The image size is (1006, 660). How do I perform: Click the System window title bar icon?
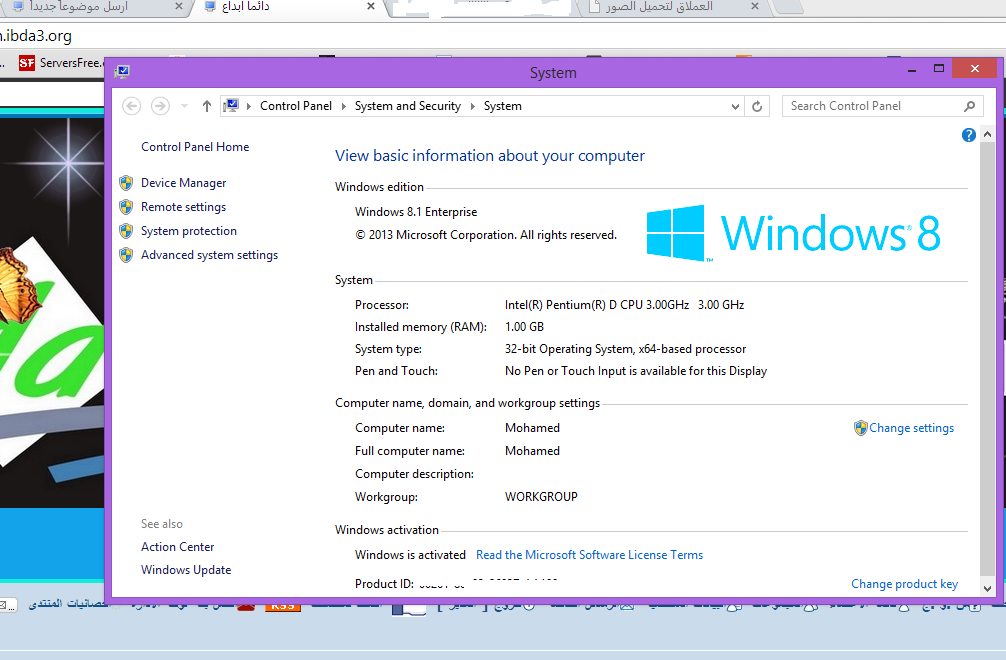coord(122,72)
